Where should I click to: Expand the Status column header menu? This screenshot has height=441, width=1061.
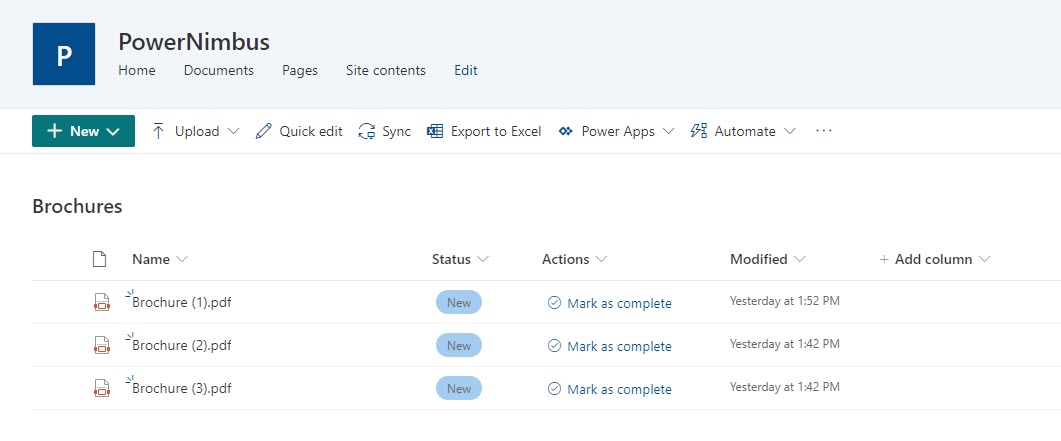[x=461, y=259]
